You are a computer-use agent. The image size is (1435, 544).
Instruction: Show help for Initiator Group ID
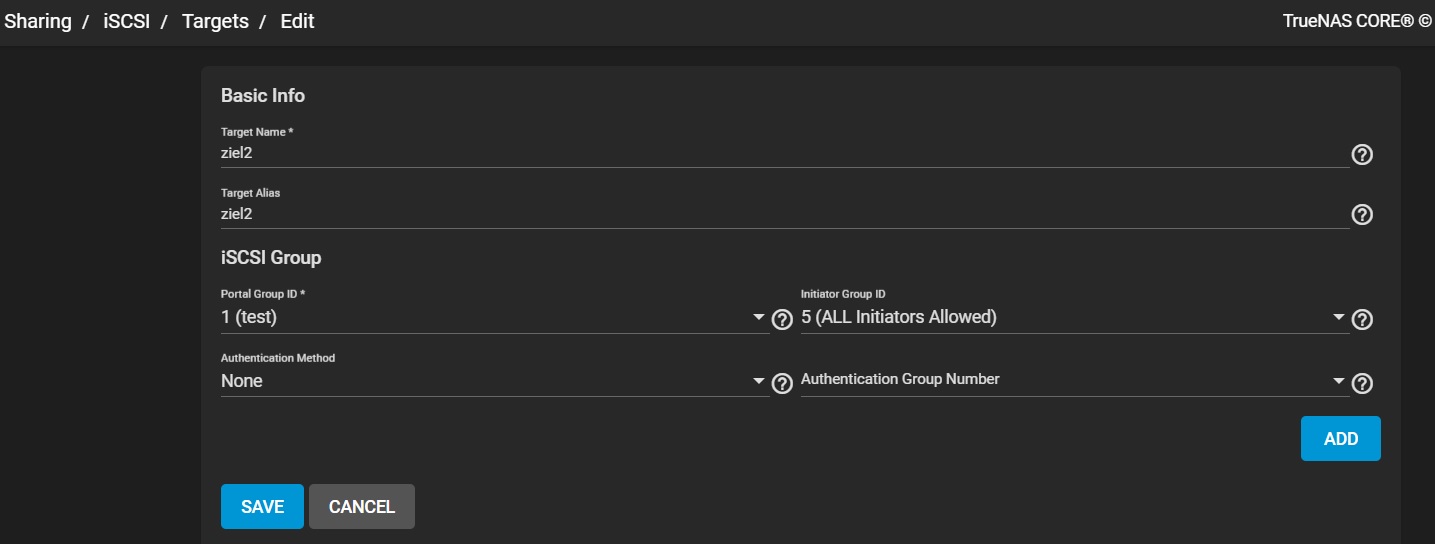pyautogui.click(x=1361, y=320)
